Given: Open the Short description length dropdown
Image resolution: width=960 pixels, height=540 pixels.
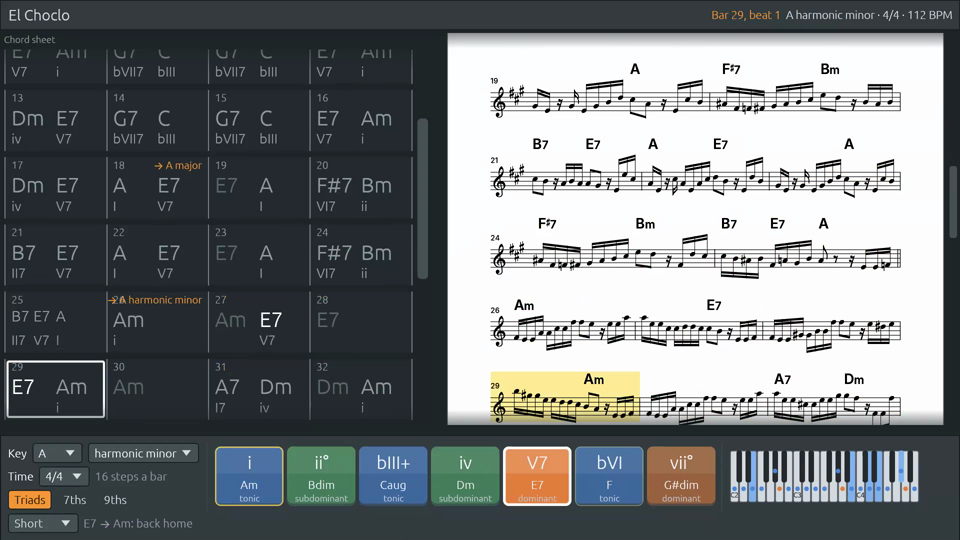Looking at the screenshot, I should point(42,523).
